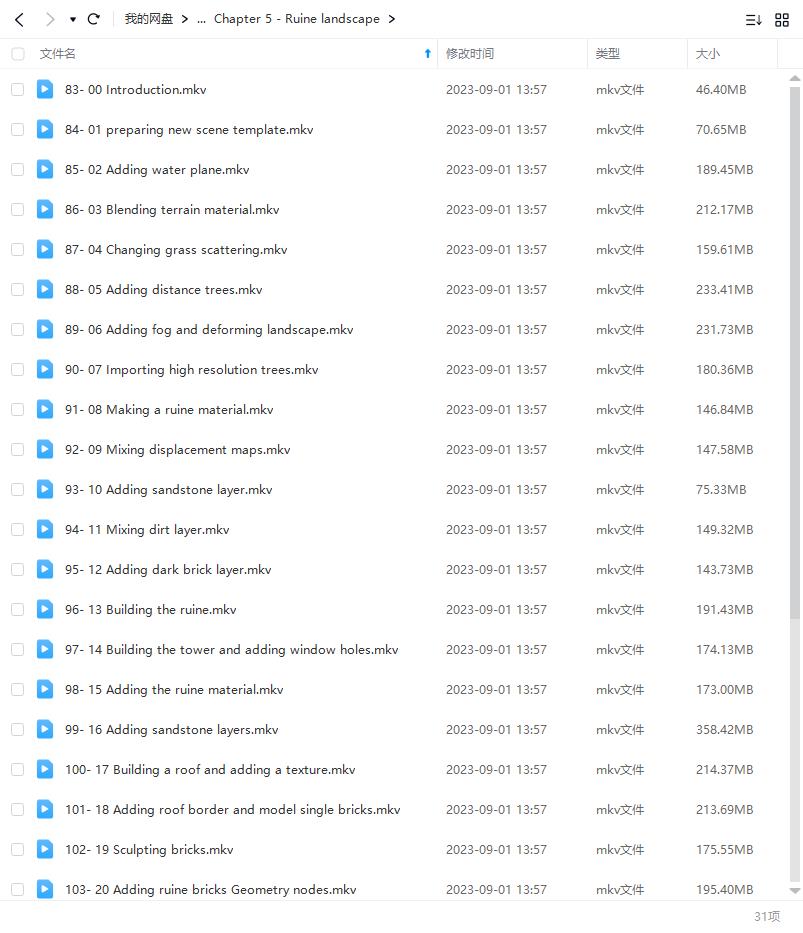
Task: Expand chevron after Chapter 5 - Ruine landscape
Action: 391,19
